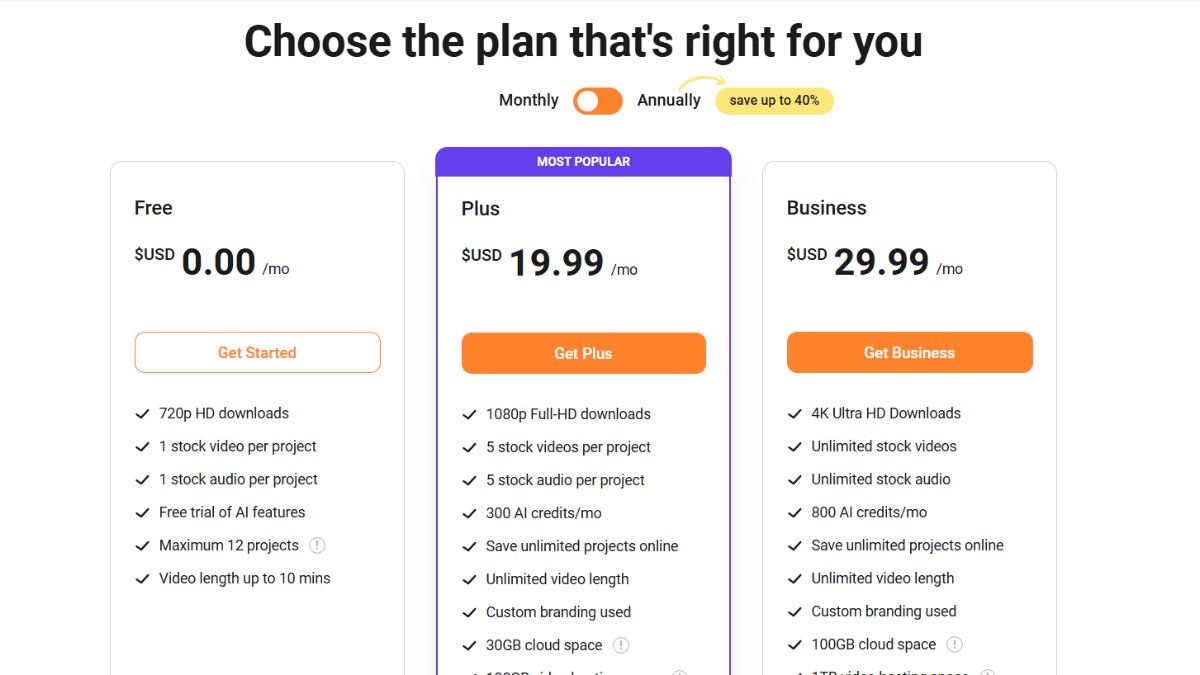Viewport: 1200px width, 675px height.
Task: Click the Business plan title
Action: [826, 208]
